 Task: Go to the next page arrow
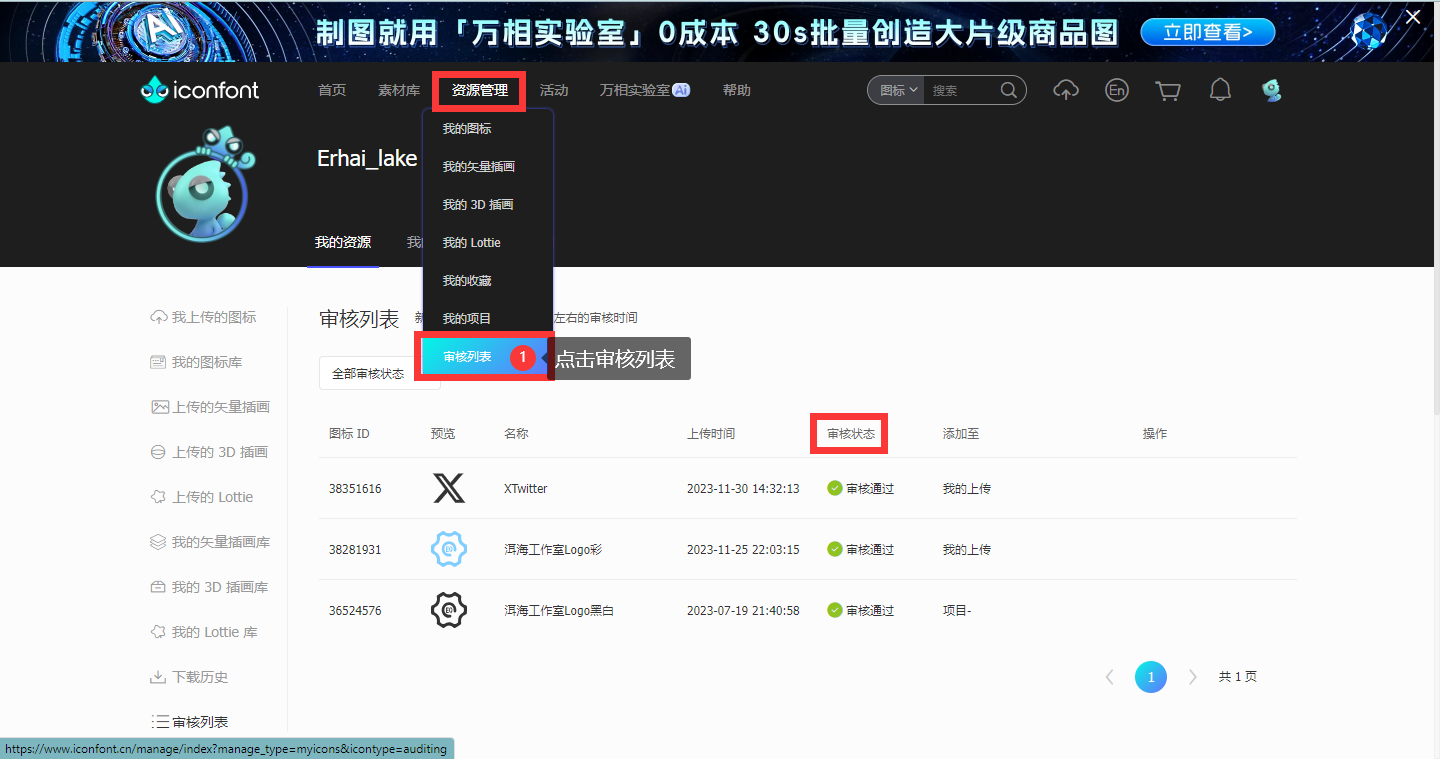click(x=1192, y=677)
